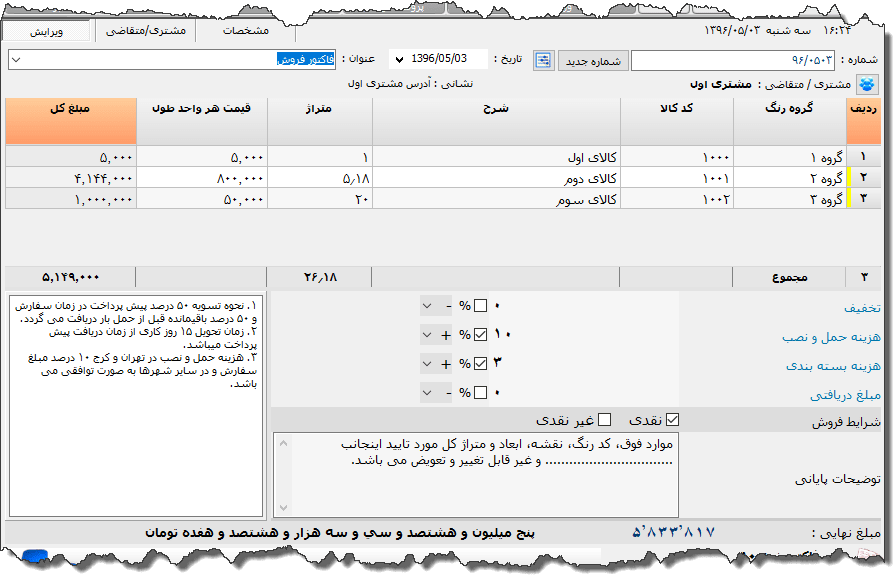Select the کالای دوم description cell
The width and height of the screenshot is (893, 575).
click(496, 178)
